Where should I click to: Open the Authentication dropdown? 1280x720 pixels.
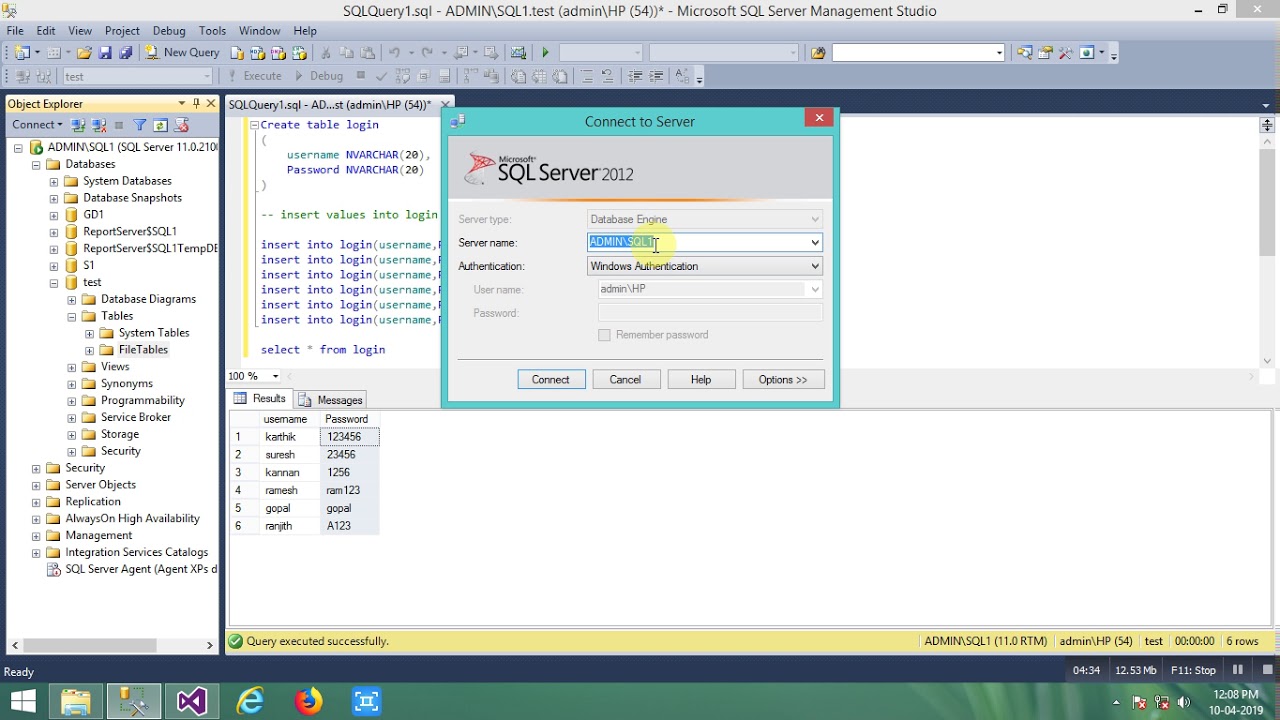pyautogui.click(x=815, y=266)
